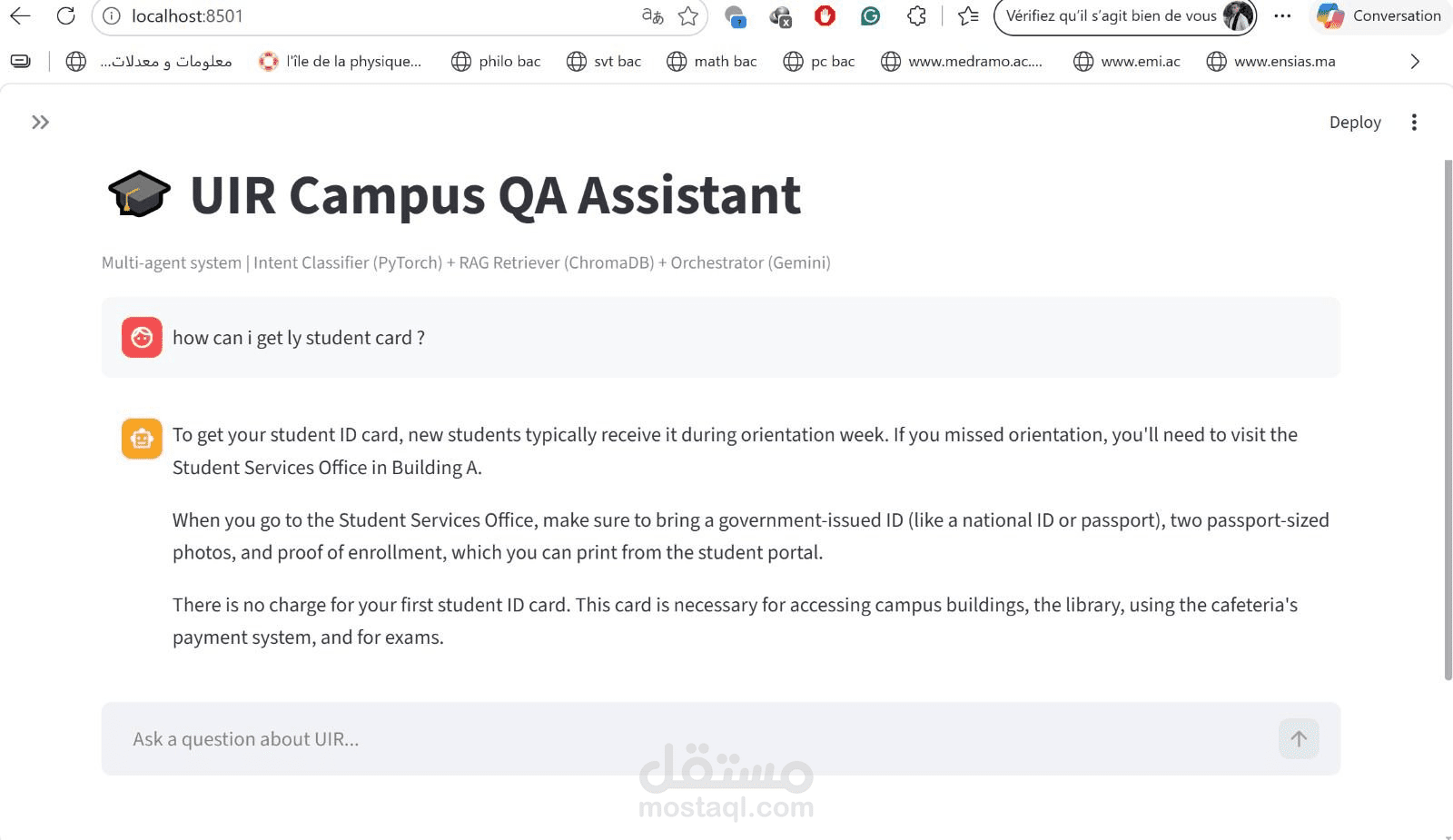Expand the sidebar with double chevron
1453x840 pixels.
(x=40, y=123)
